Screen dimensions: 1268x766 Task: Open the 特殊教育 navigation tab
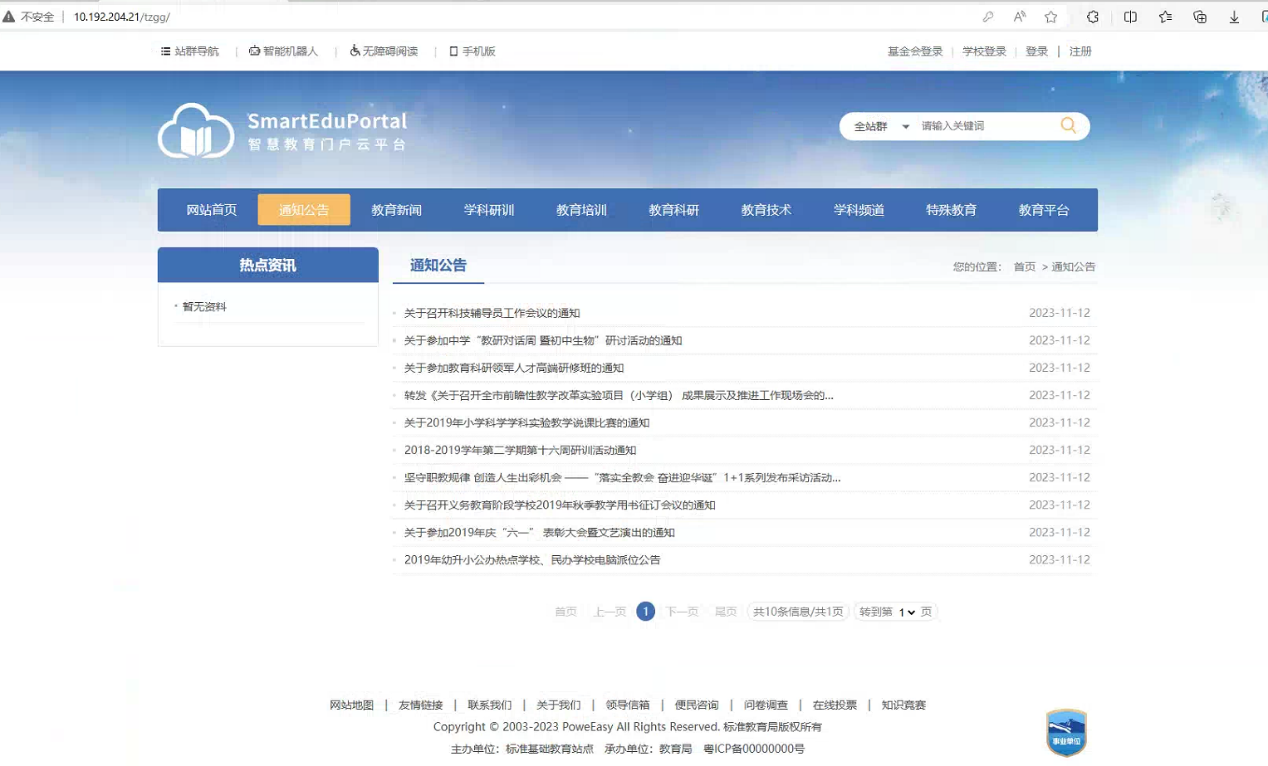[x=951, y=210]
